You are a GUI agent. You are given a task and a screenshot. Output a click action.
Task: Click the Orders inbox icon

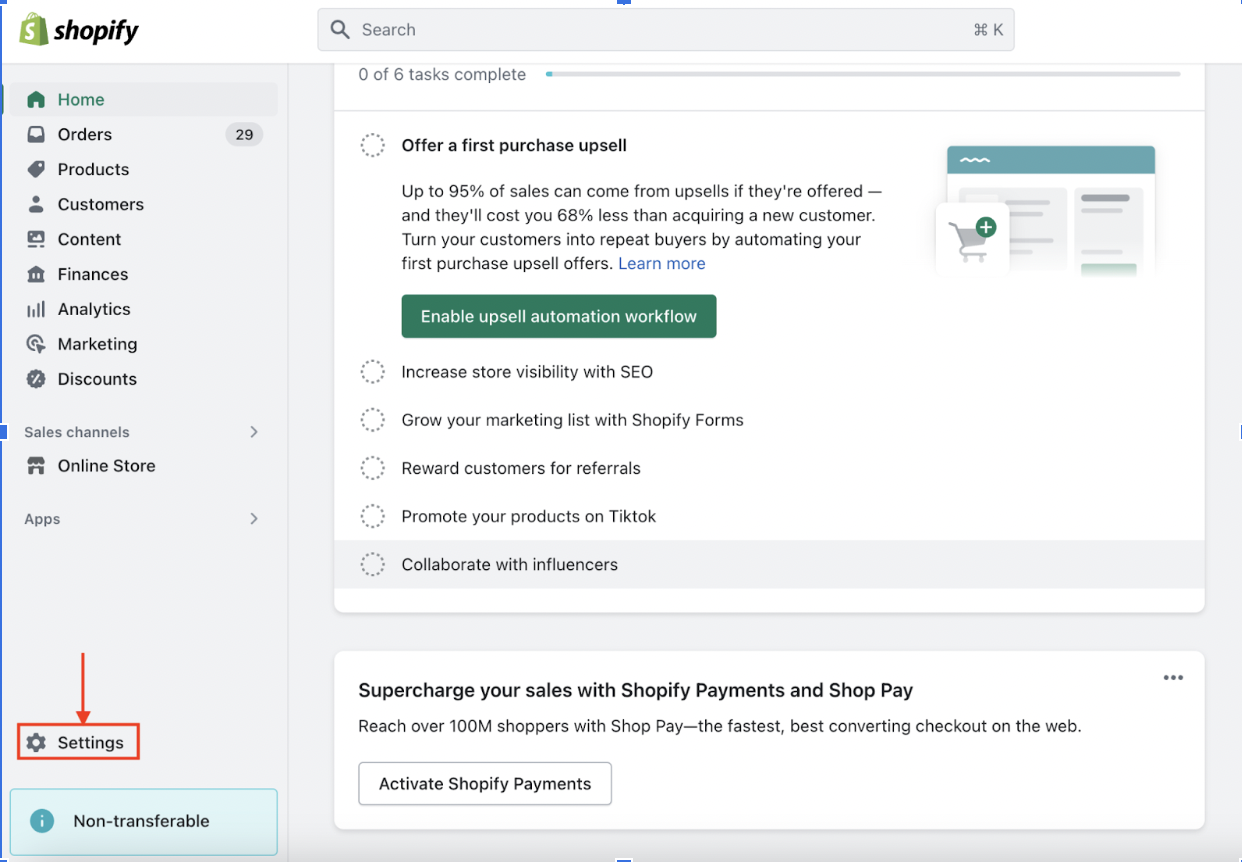click(36, 134)
